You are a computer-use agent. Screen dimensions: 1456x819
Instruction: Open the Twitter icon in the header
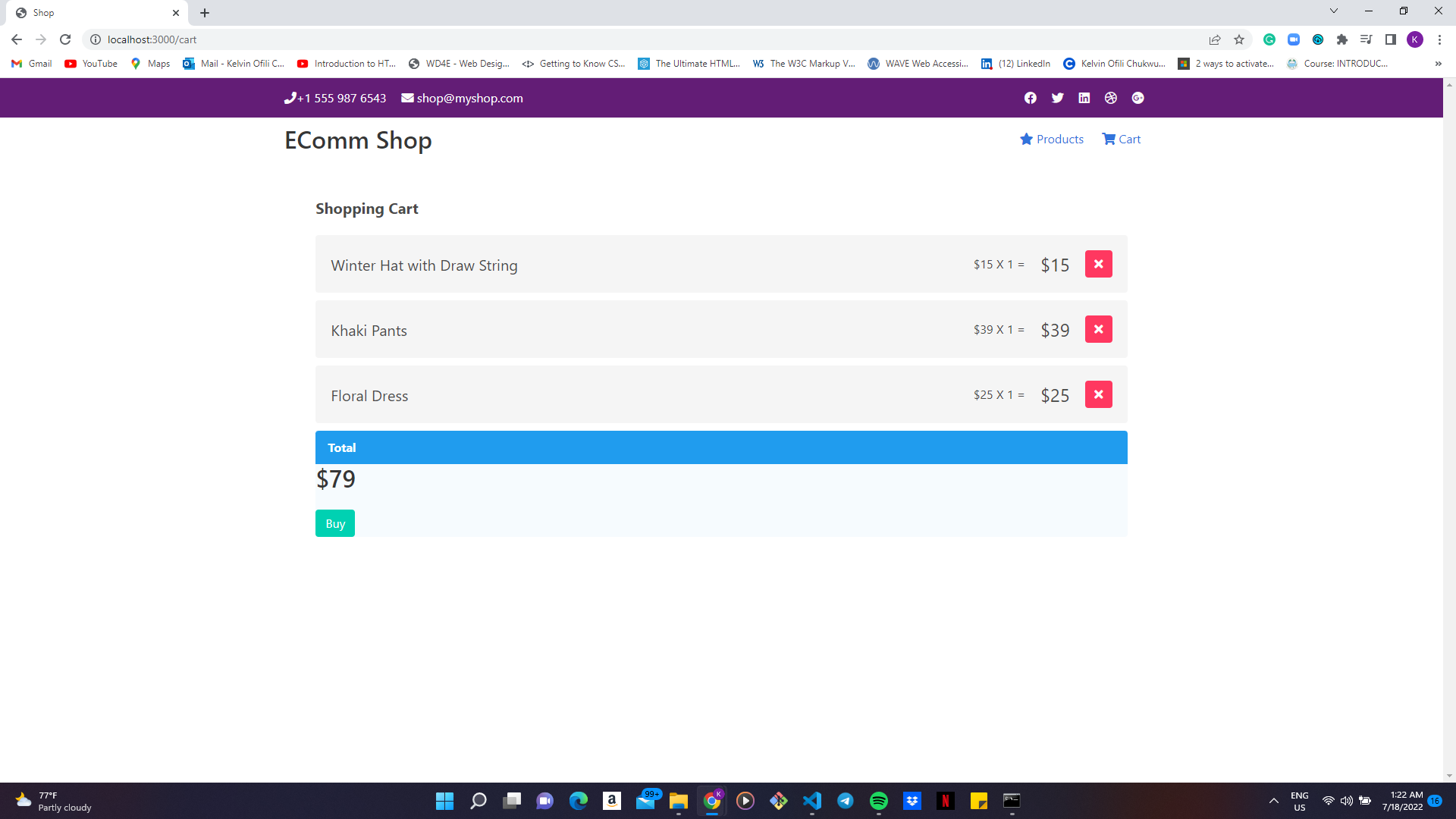pos(1057,98)
